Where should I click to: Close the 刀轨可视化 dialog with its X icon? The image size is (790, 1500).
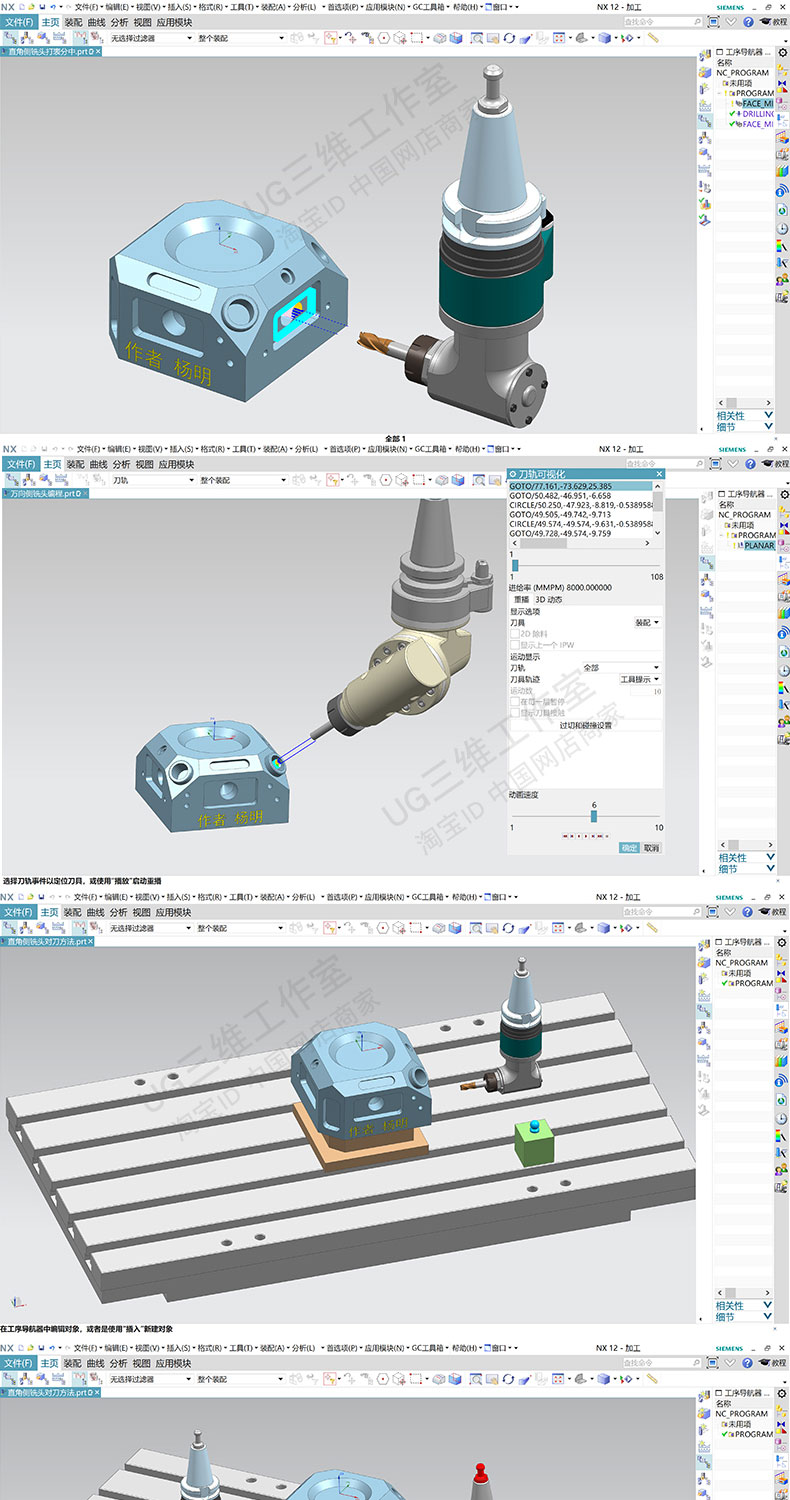pyautogui.click(x=659, y=474)
